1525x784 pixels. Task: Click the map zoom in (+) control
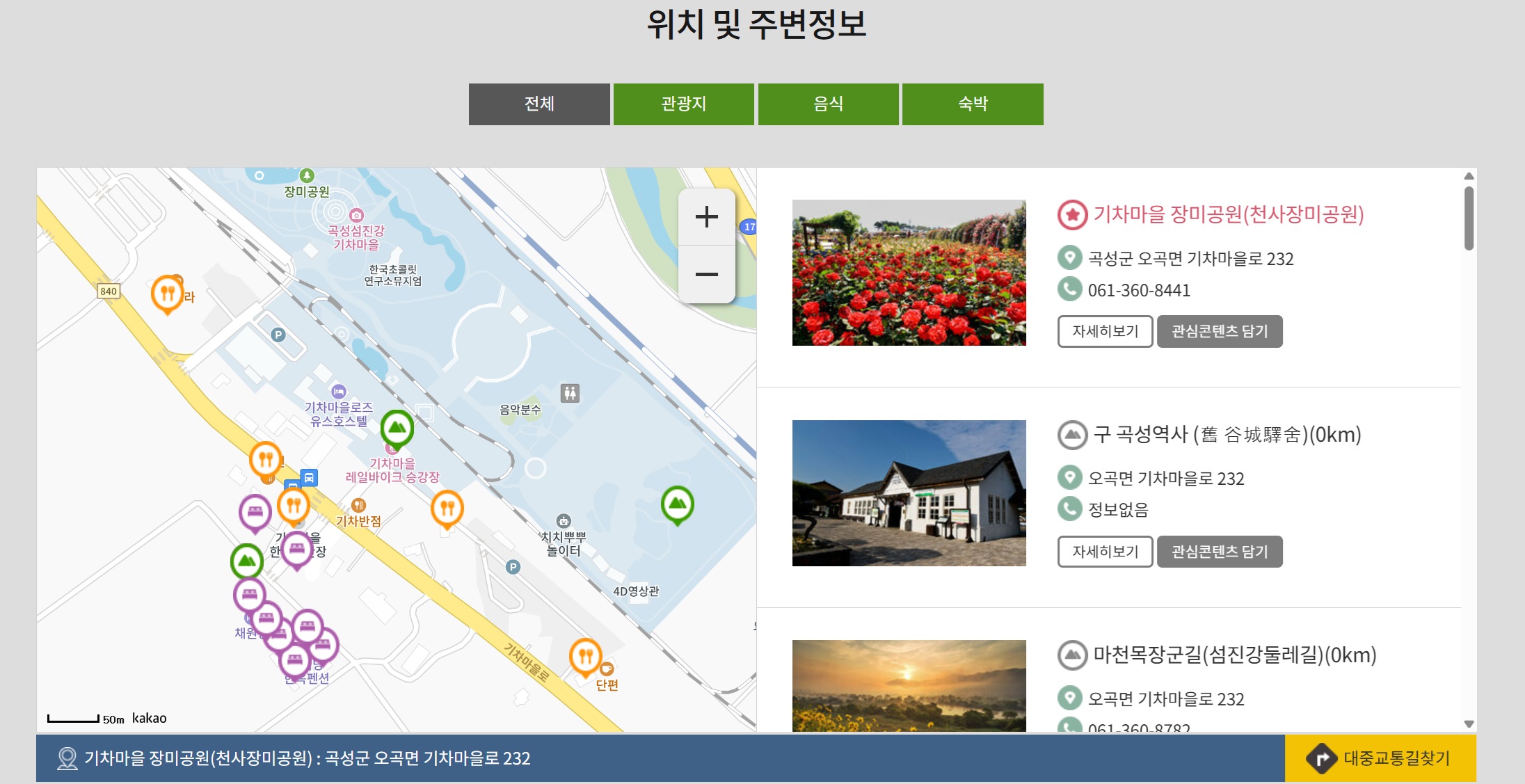[707, 216]
